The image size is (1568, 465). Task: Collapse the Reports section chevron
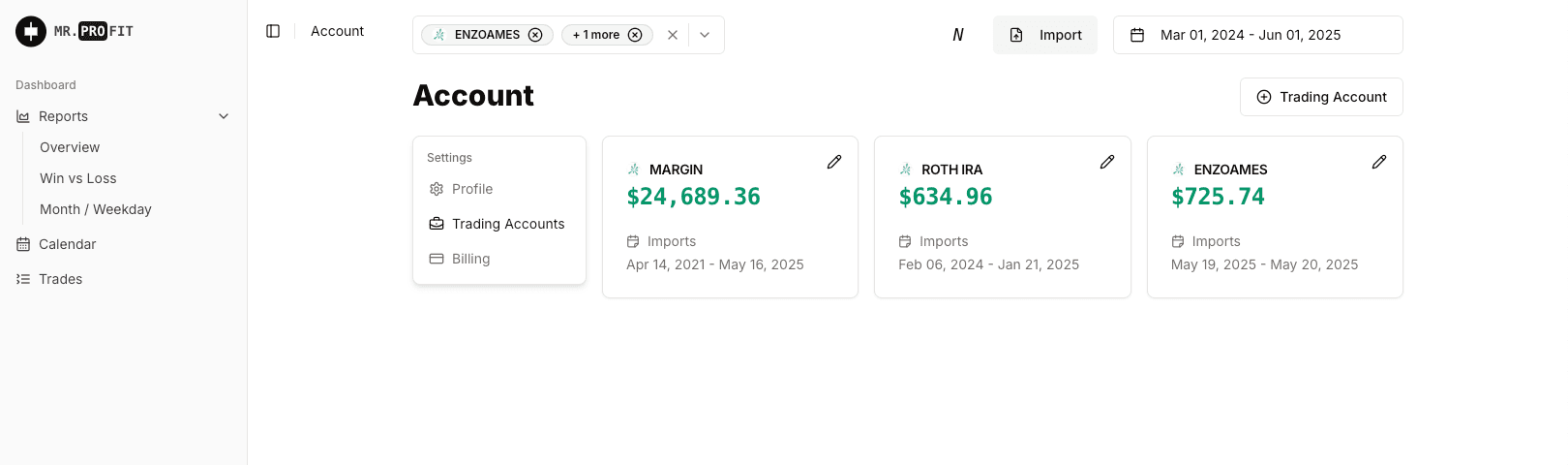[224, 116]
